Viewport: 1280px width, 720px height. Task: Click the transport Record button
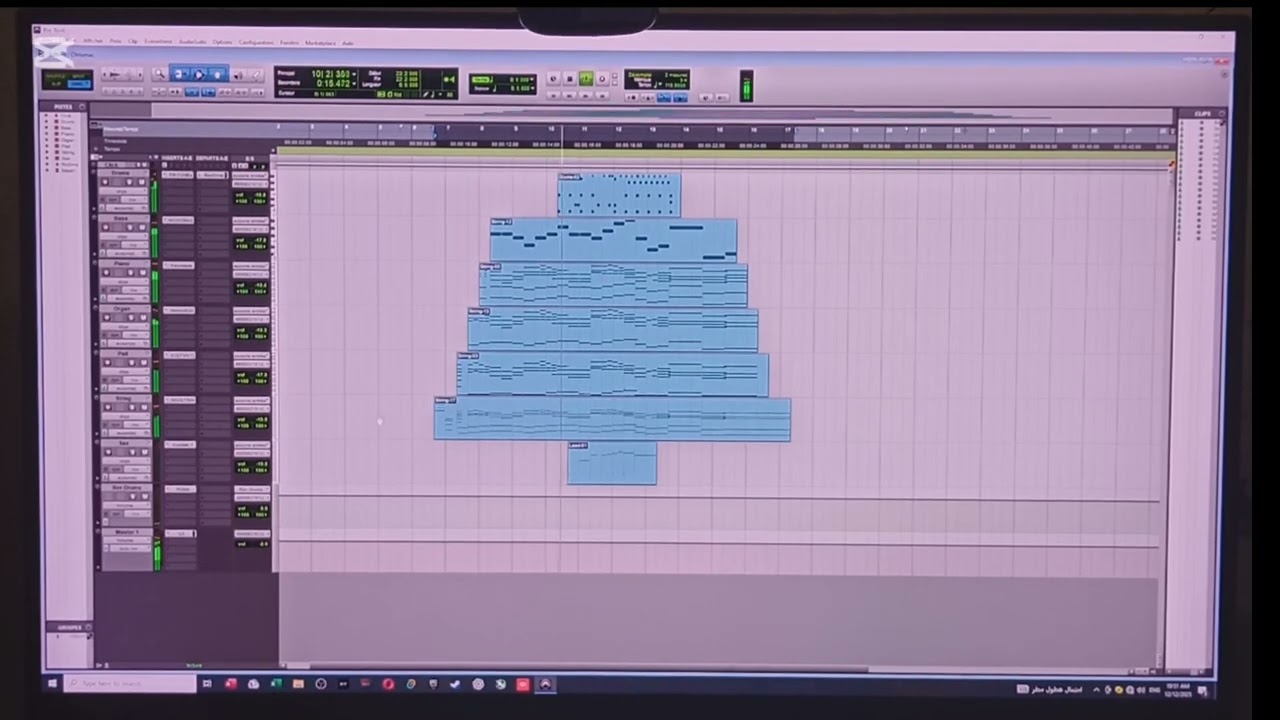point(602,79)
